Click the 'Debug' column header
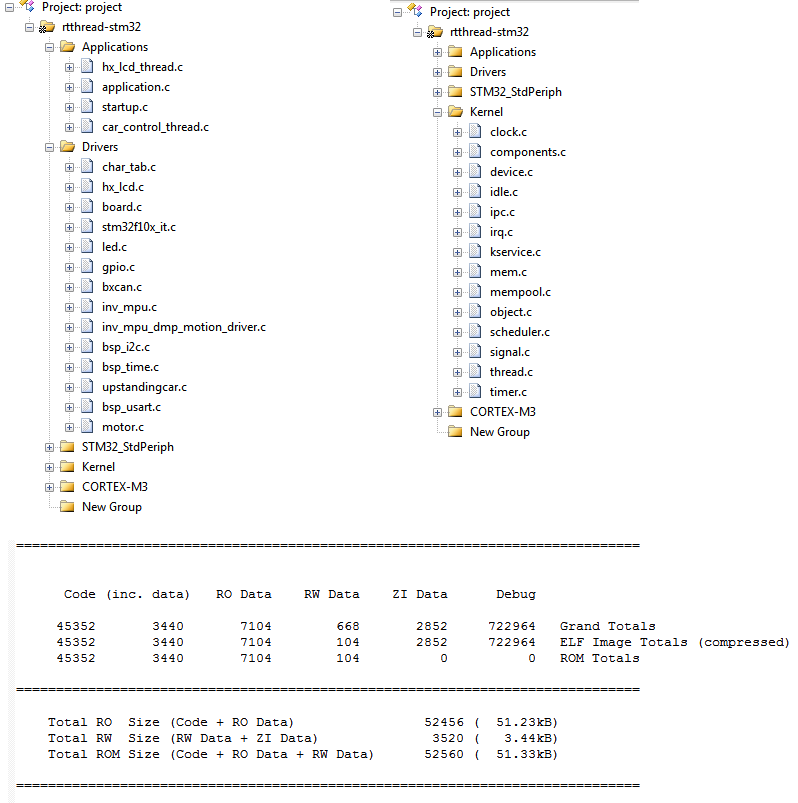Screen dimensions: 798x803 (x=516, y=594)
